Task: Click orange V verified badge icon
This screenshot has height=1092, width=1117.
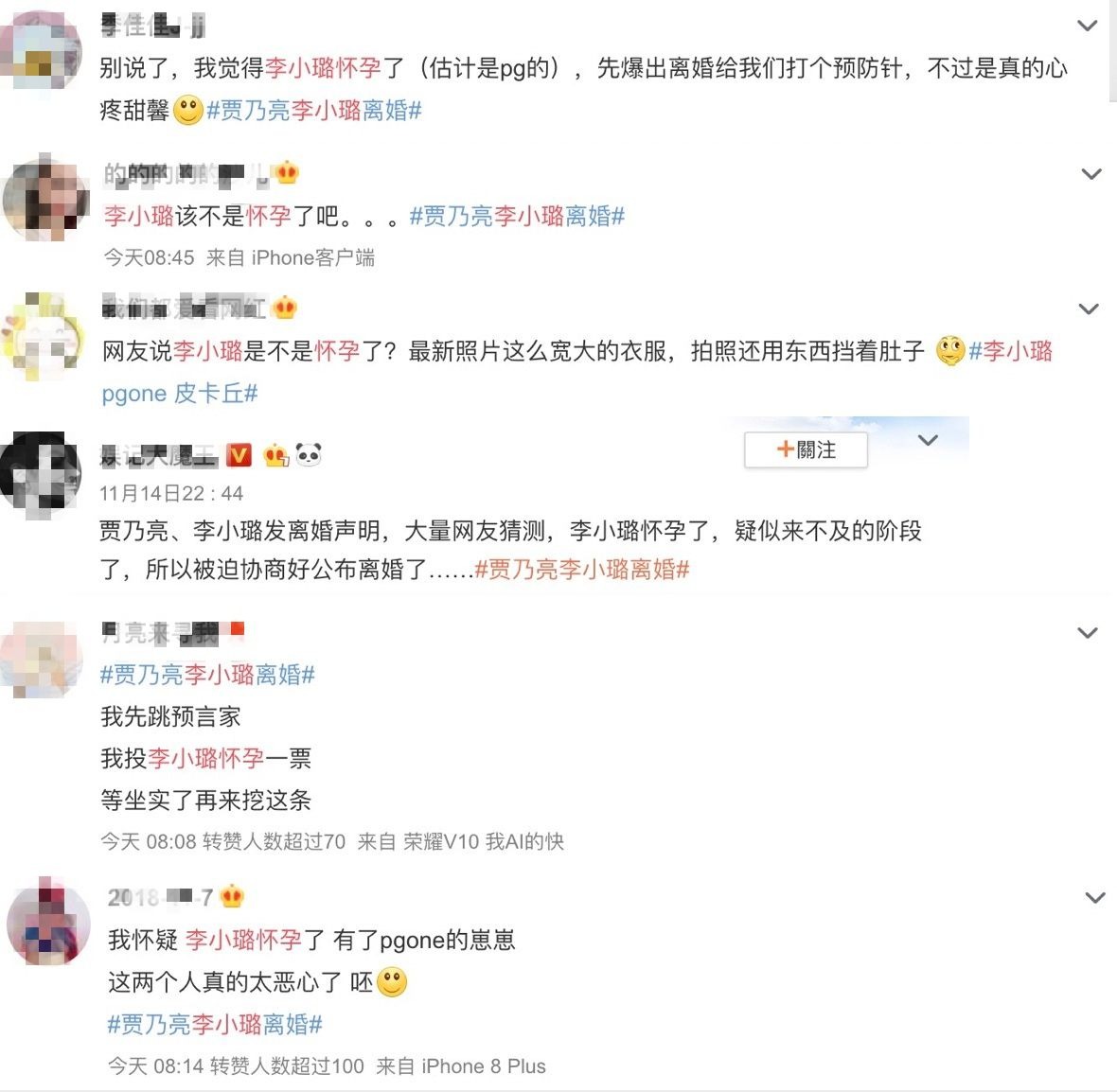Action: point(239,454)
